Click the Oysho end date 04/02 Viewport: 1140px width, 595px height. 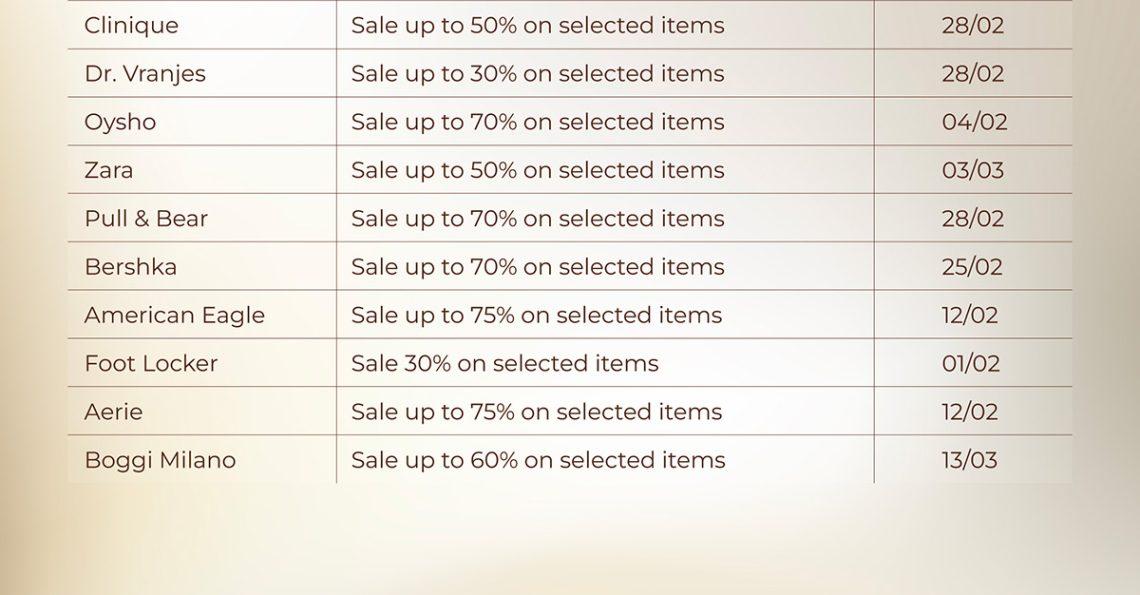[x=974, y=122]
